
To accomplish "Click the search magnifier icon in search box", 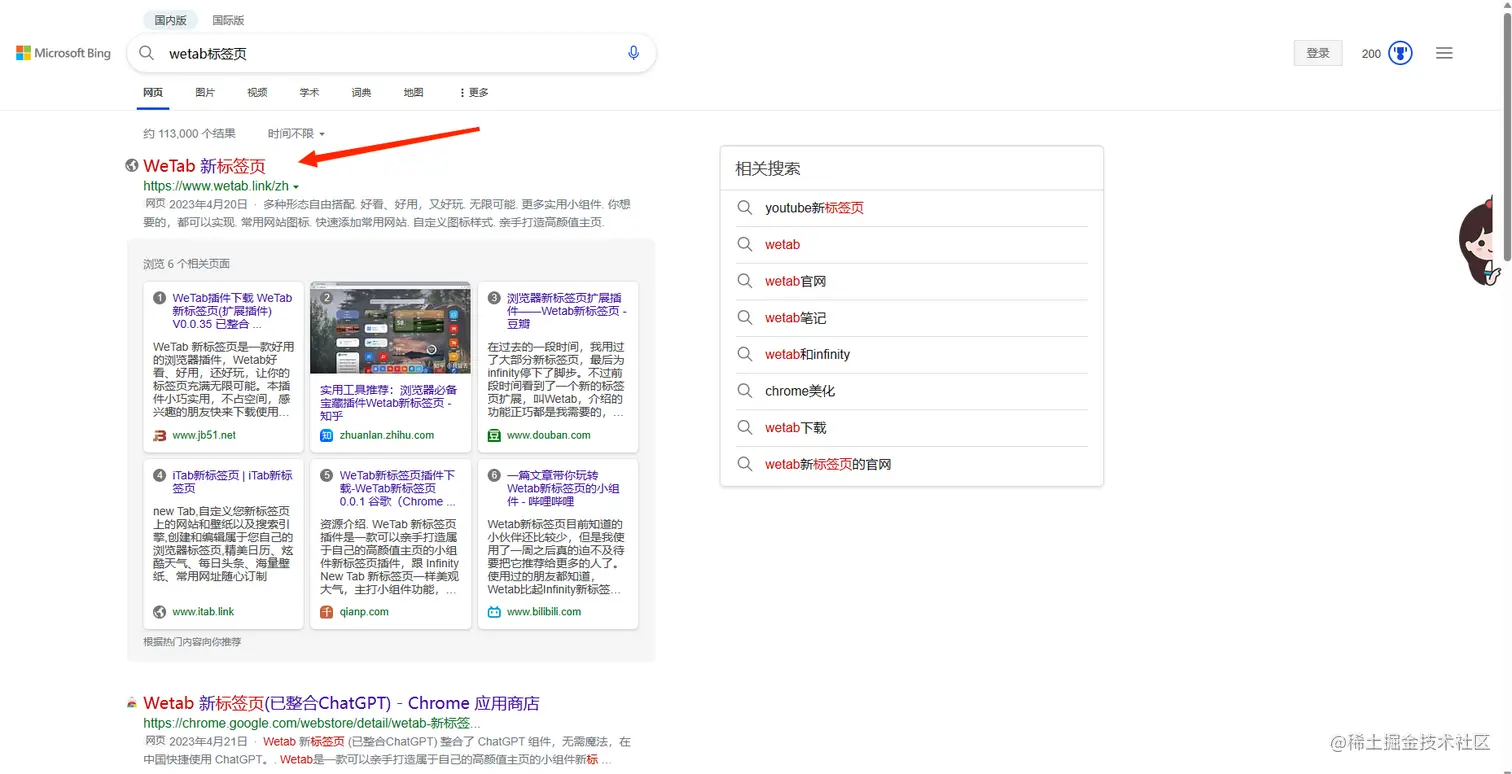I will pyautogui.click(x=147, y=53).
